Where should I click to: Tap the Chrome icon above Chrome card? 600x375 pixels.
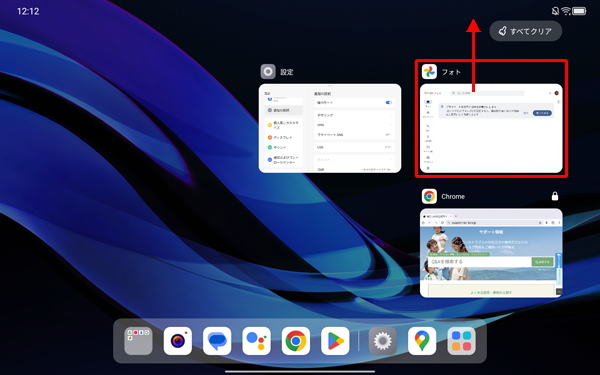pos(429,196)
